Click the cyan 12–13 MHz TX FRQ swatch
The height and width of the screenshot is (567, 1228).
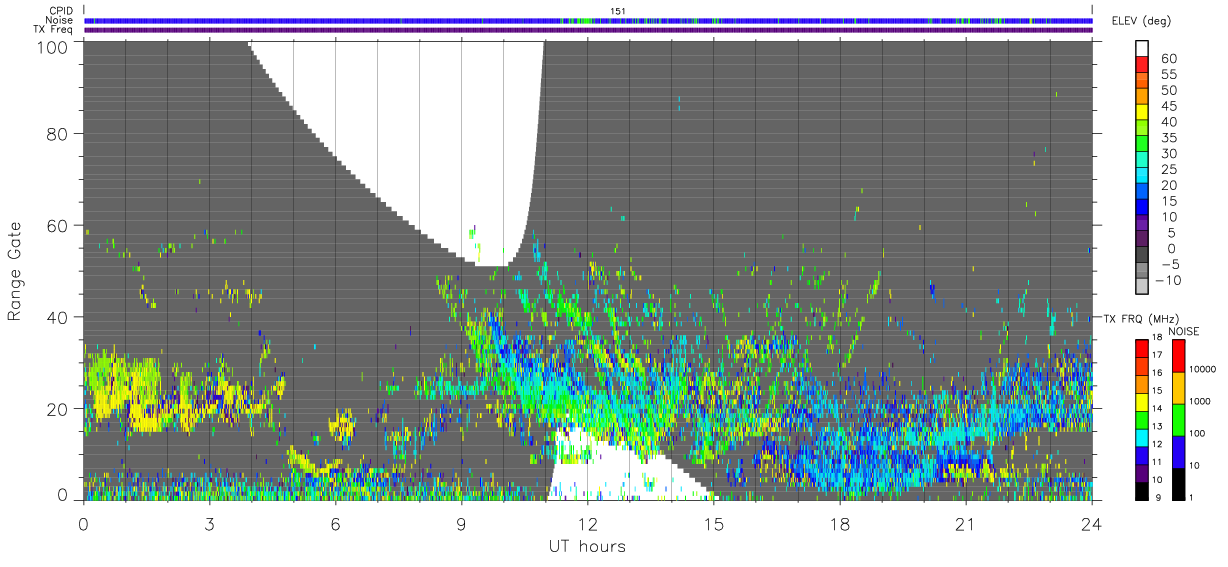[x=1142, y=438]
